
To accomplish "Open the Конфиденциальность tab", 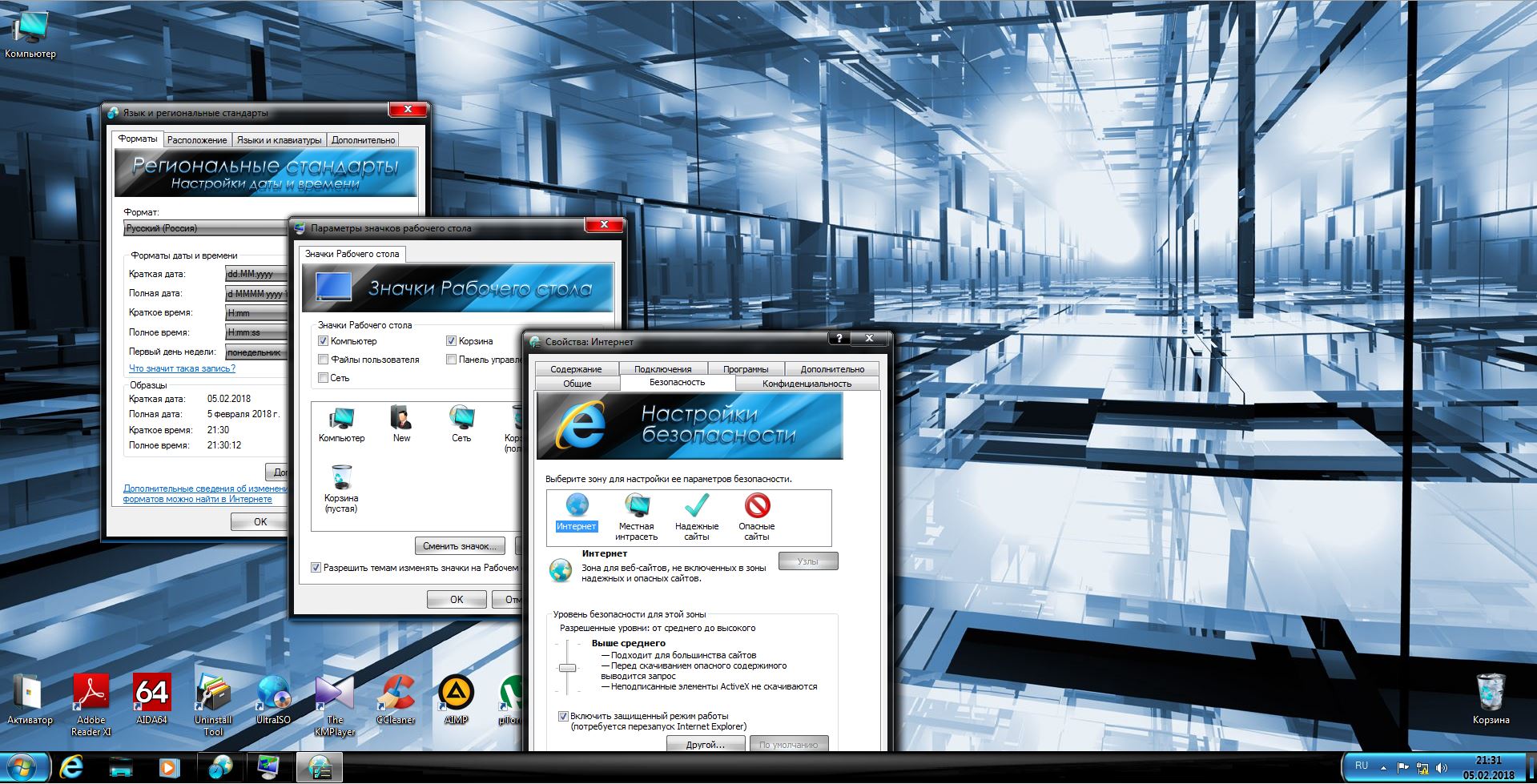I will [807, 384].
